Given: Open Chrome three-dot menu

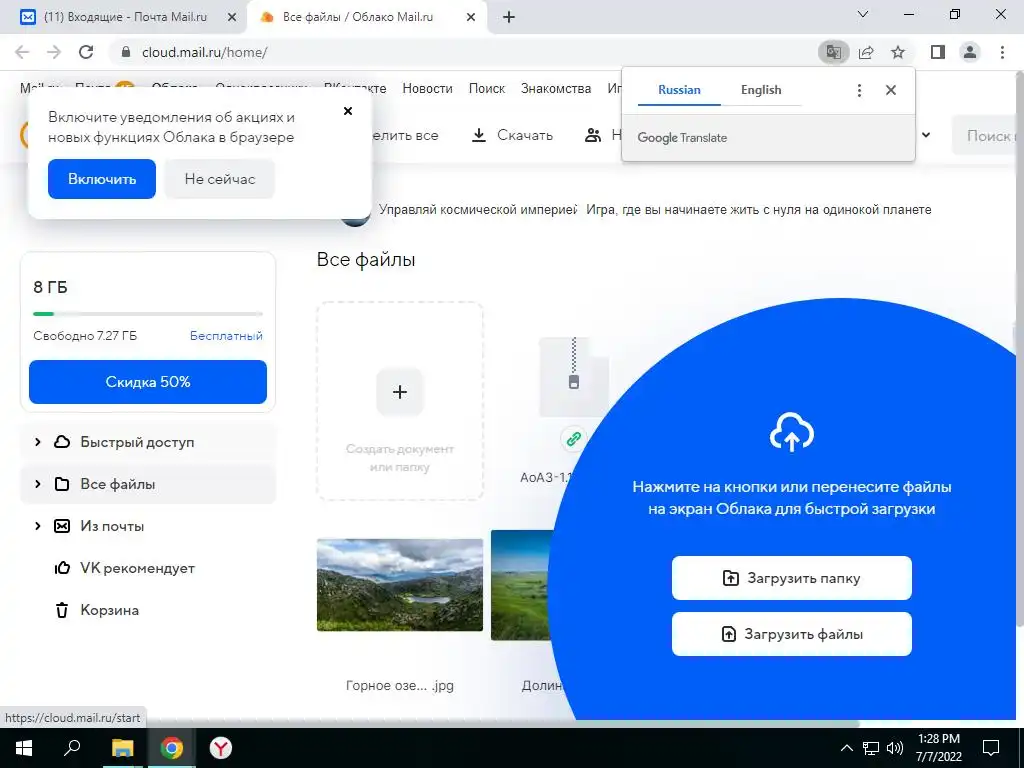Looking at the screenshot, I should 1002,52.
